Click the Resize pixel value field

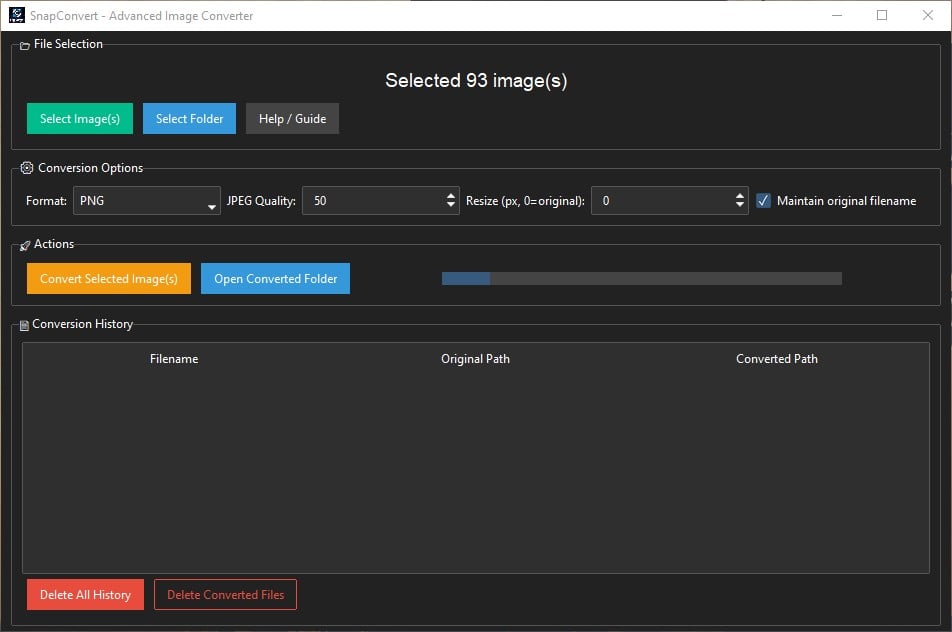660,200
